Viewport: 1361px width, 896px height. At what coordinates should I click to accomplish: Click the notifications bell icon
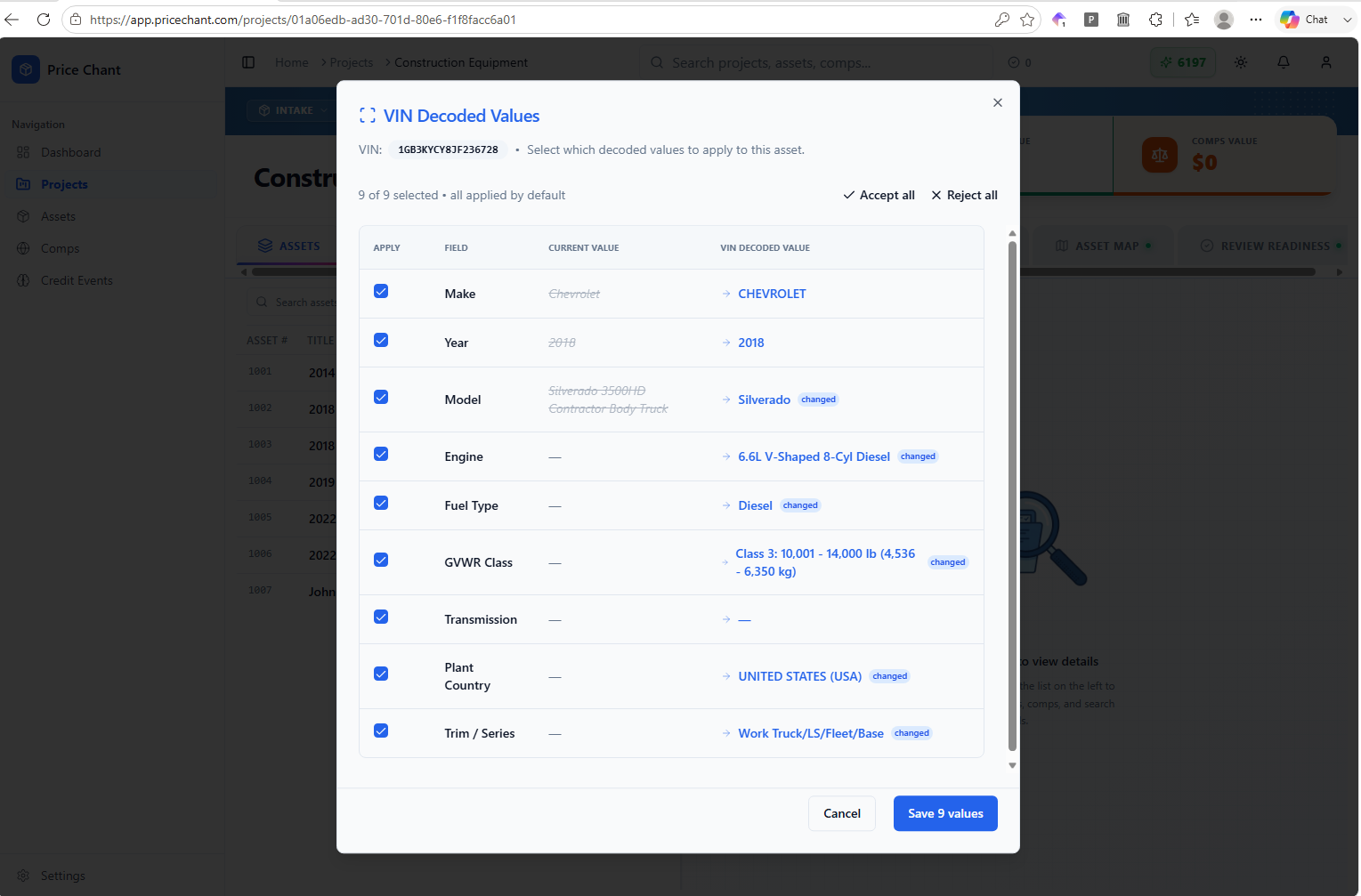1284,62
